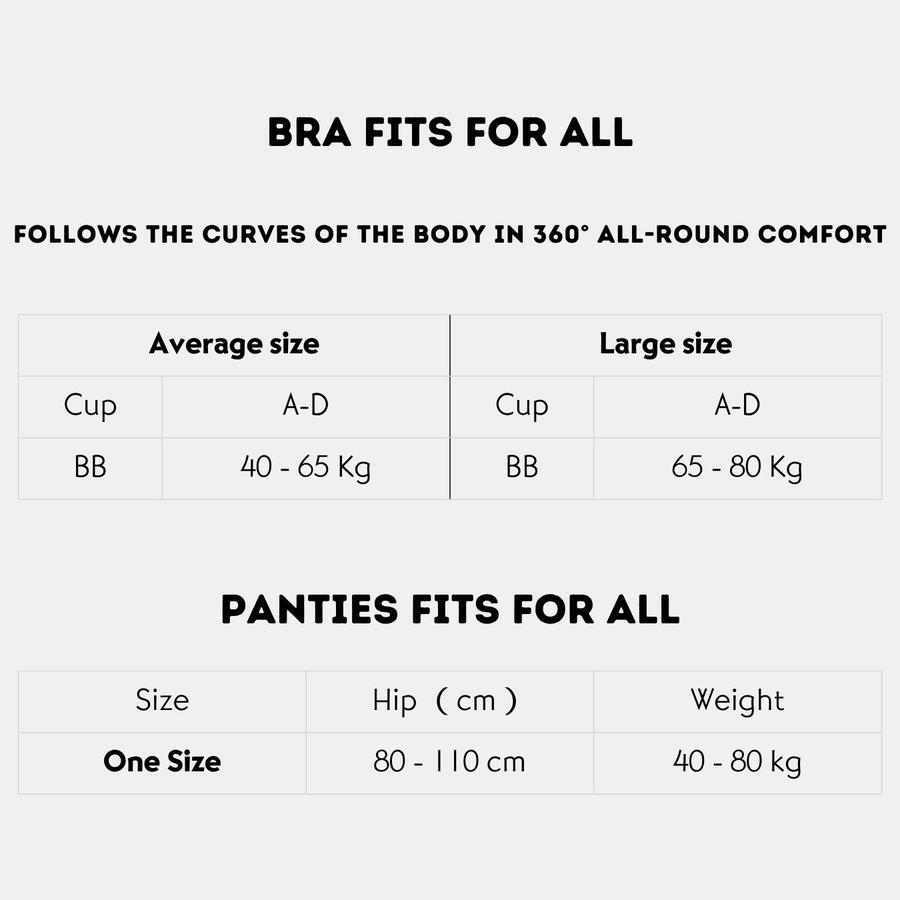Image resolution: width=900 pixels, height=900 pixels.
Task: Click the BB cell under Large size
Action: [x=522, y=467]
